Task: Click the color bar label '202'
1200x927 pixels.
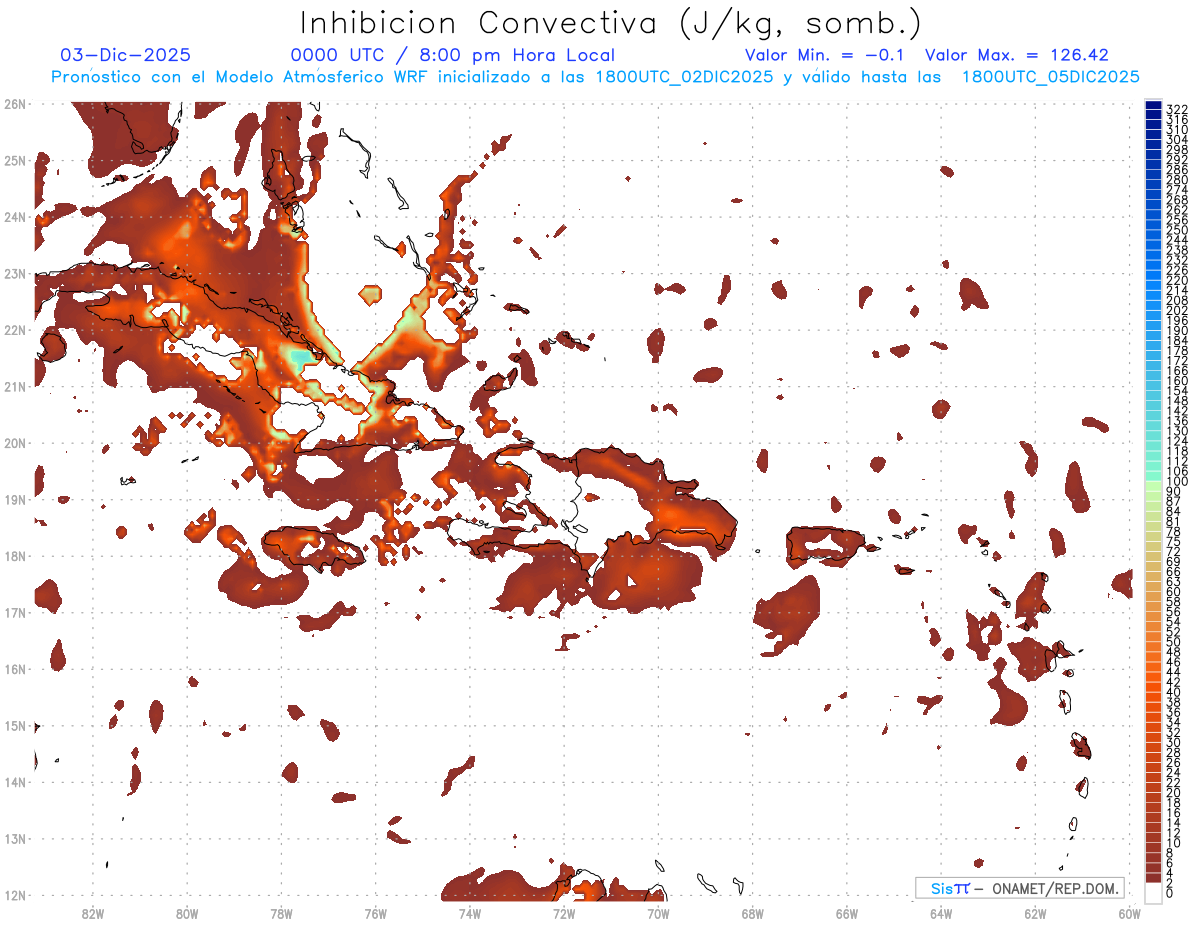Action: 1177,310
